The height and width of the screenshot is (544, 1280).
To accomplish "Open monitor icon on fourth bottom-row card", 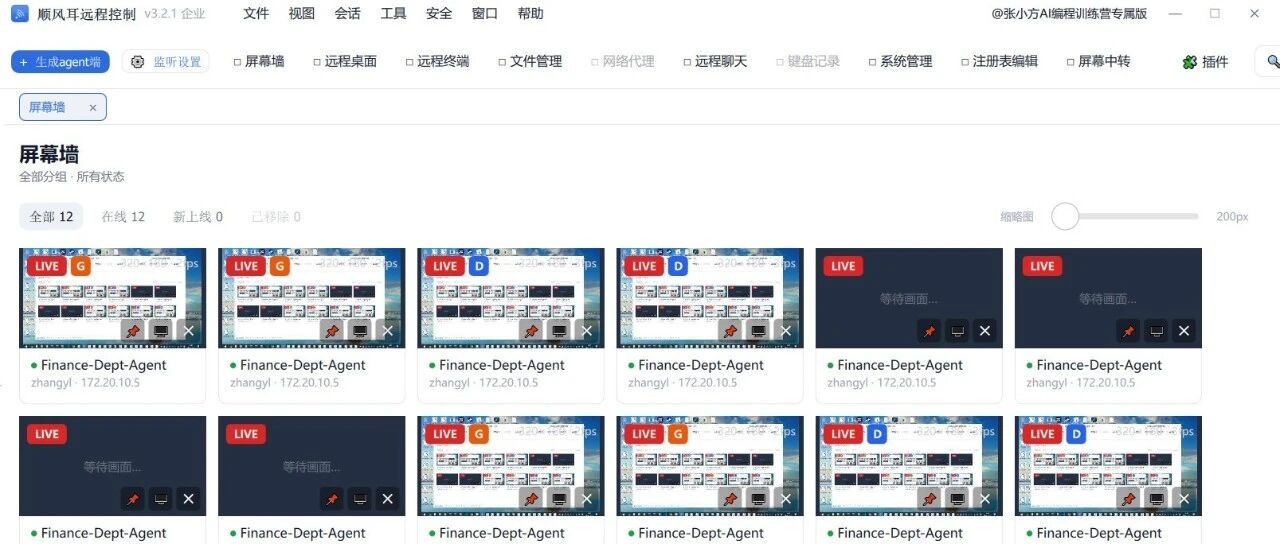I will click(x=757, y=499).
